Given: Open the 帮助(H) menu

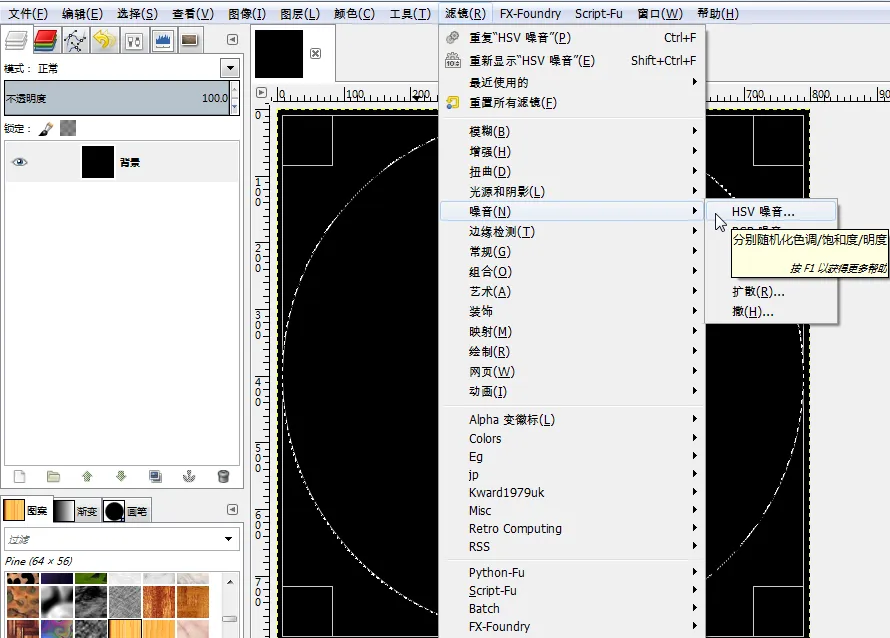Looking at the screenshot, I should (718, 14).
